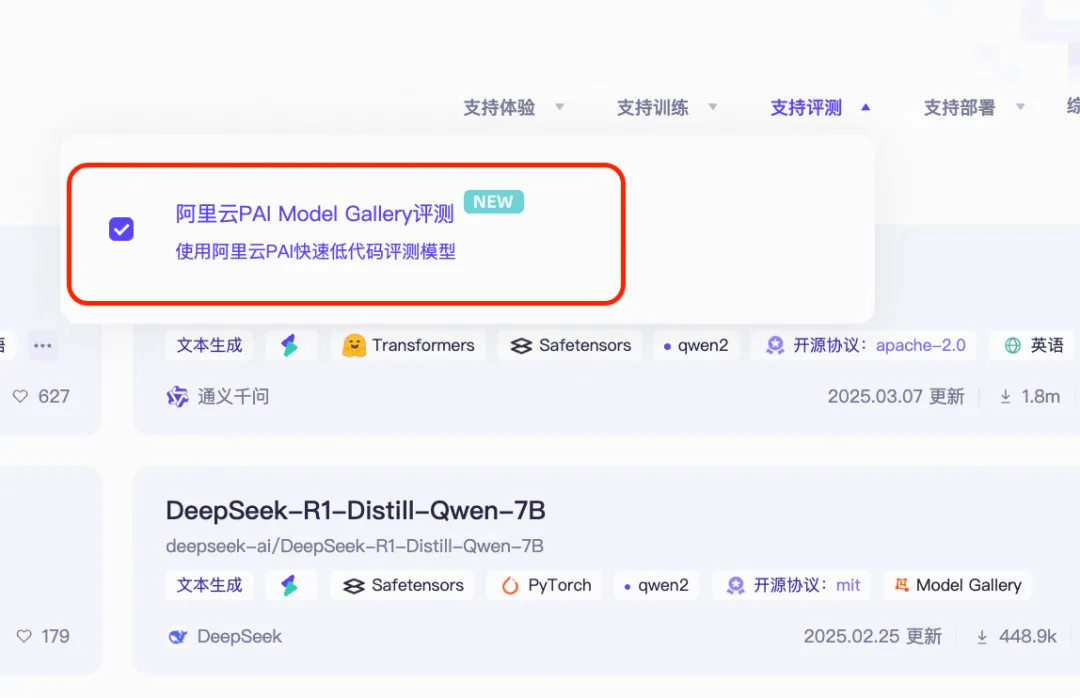Open the apache-2.0 license link
Viewport: 1080px width, 698px height.
921,345
